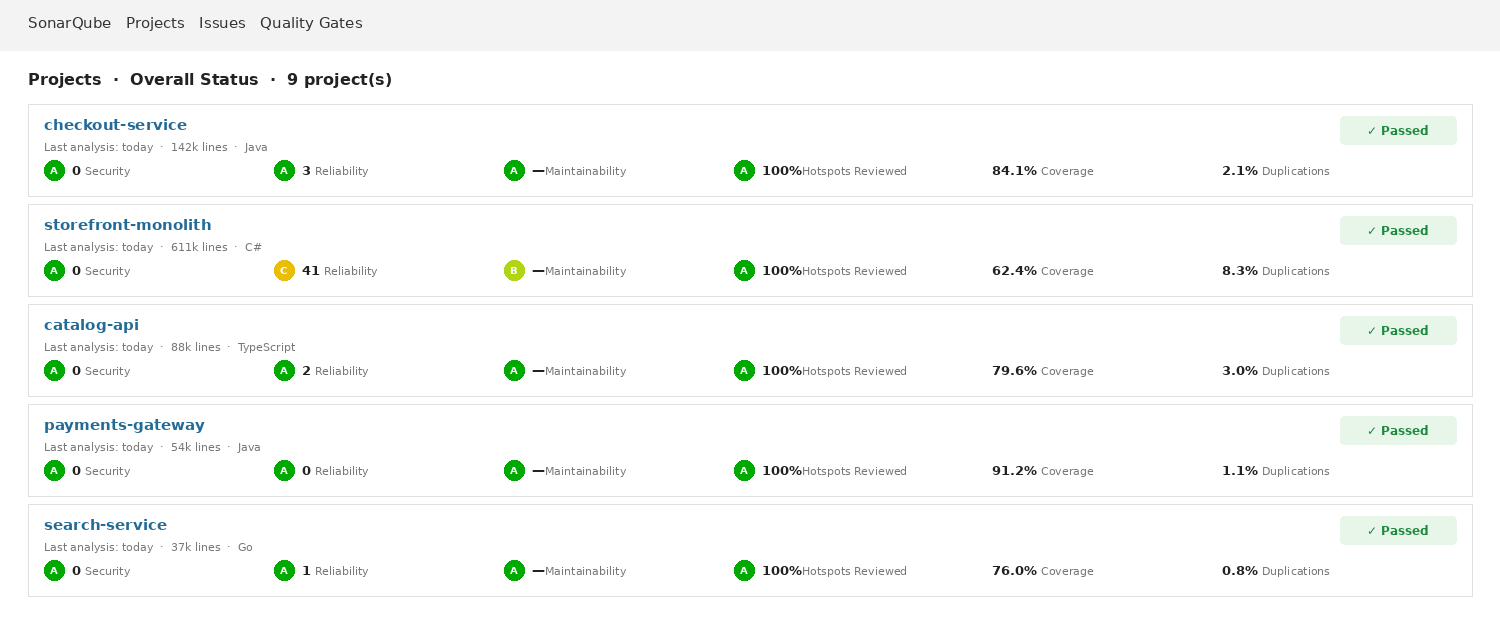Click 0 Reliability count on payments-gateway
This screenshot has height=620, width=1500.
[306, 471]
